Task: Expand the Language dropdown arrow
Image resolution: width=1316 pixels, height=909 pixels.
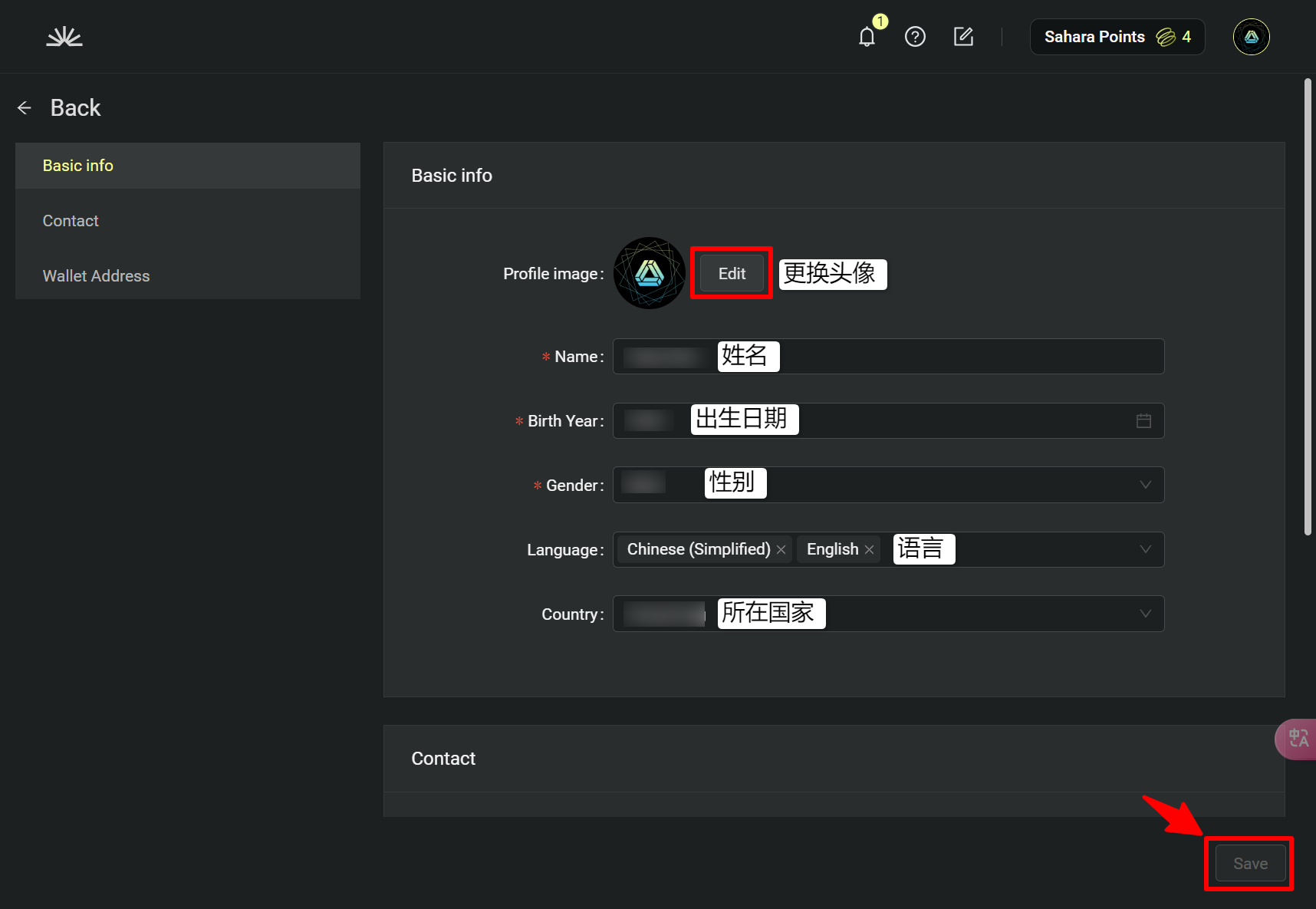Action: (x=1145, y=549)
